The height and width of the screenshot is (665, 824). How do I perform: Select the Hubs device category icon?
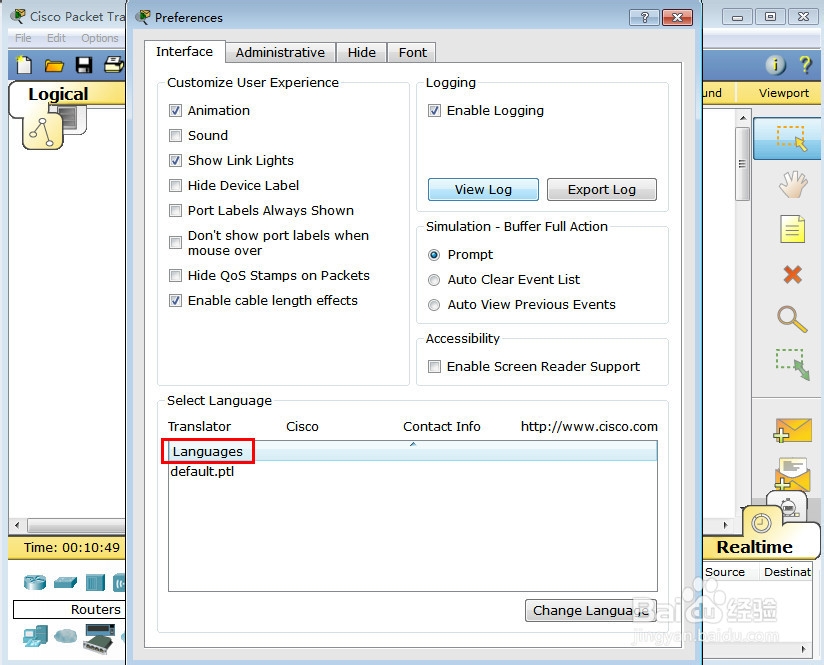95,582
